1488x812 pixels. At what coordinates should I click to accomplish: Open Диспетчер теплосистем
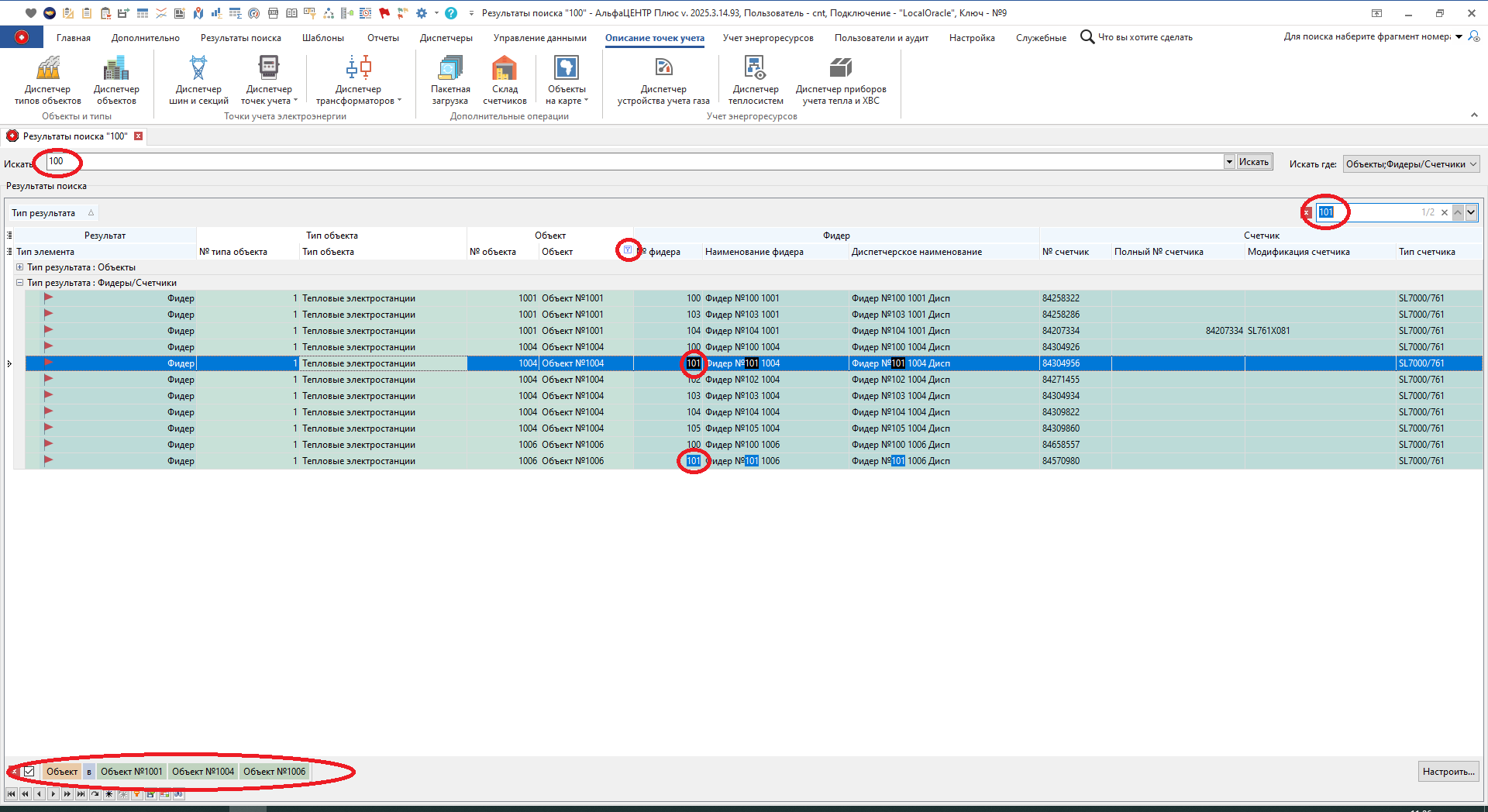[756, 81]
